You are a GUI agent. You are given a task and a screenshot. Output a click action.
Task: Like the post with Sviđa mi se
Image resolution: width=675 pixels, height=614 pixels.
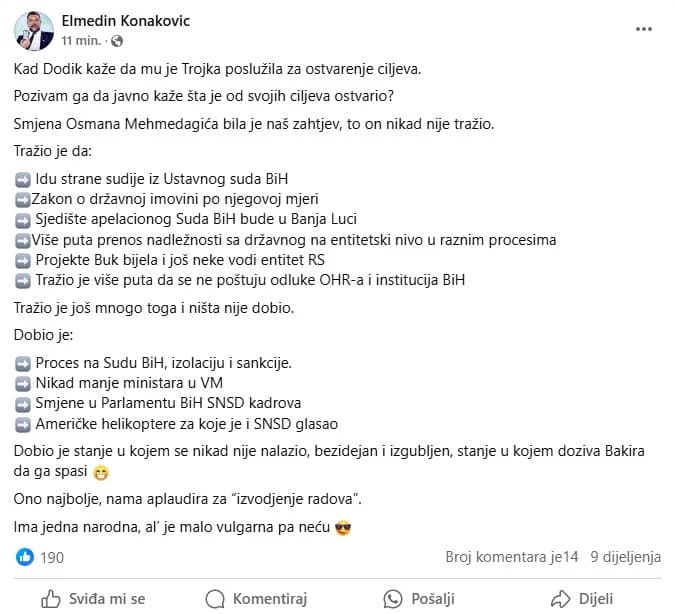click(93, 598)
